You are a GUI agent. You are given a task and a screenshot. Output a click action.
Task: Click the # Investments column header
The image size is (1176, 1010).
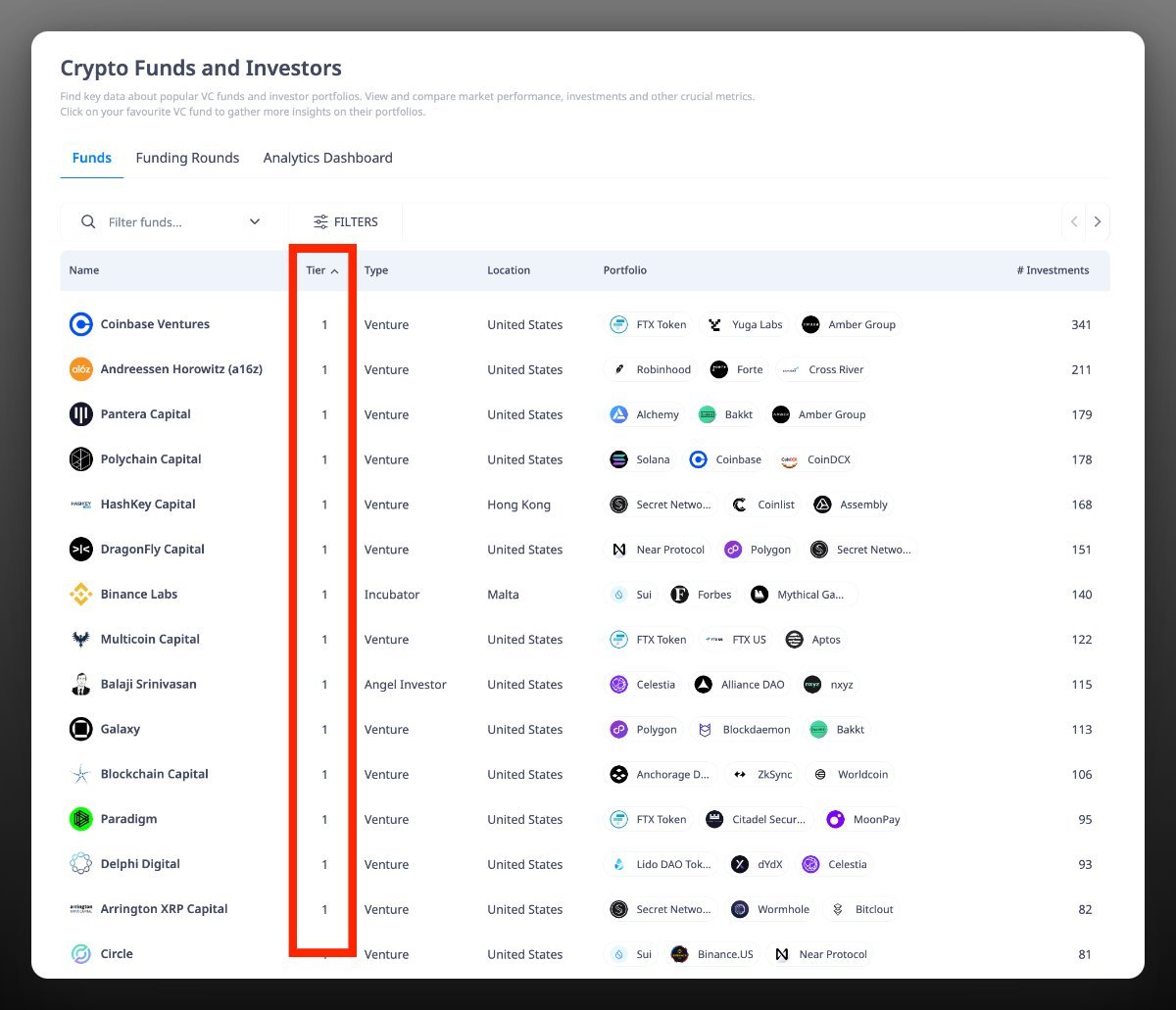1053,270
